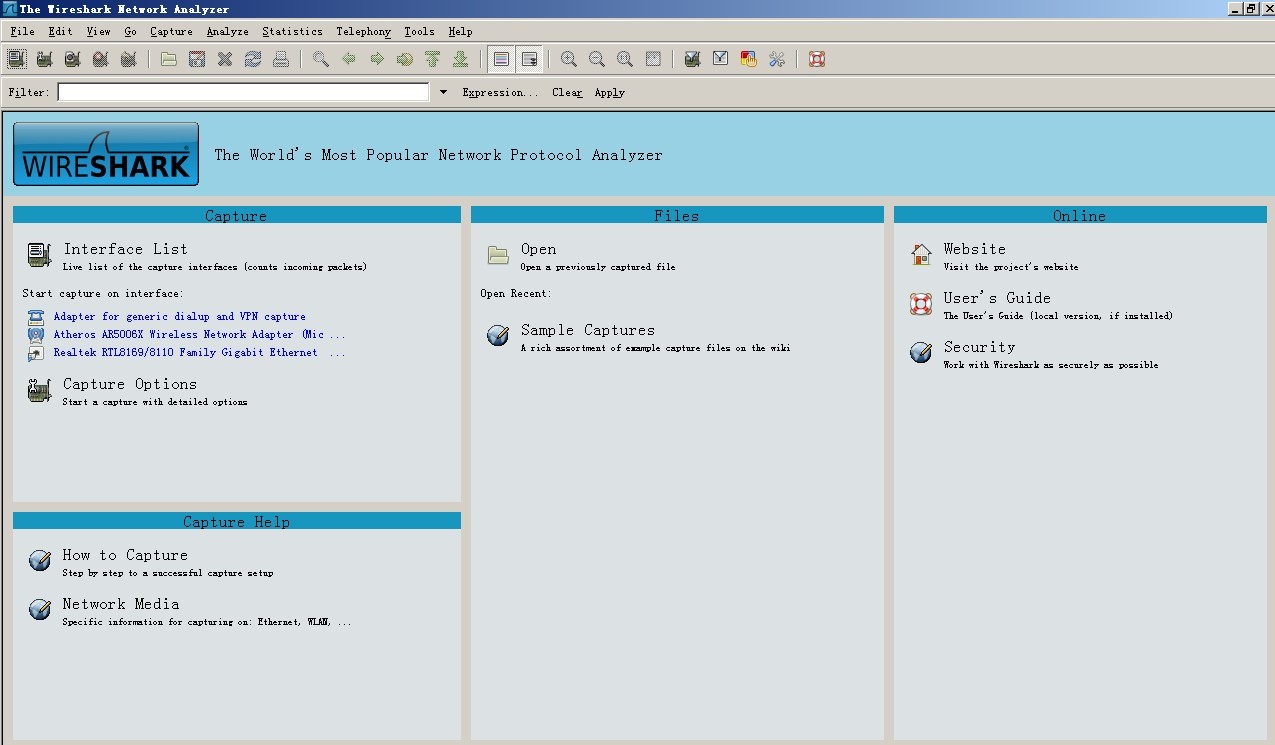Viewport: 1275px width, 745px height.
Task: Open the View menu
Action: tap(99, 32)
